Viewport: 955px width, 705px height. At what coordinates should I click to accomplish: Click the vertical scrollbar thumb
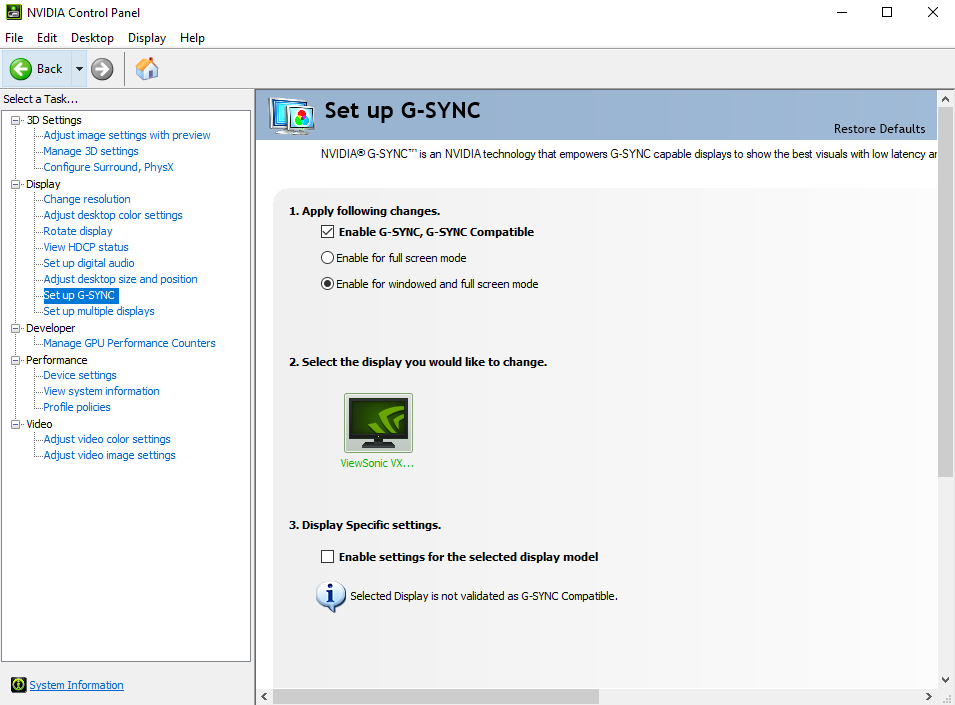(x=945, y=292)
